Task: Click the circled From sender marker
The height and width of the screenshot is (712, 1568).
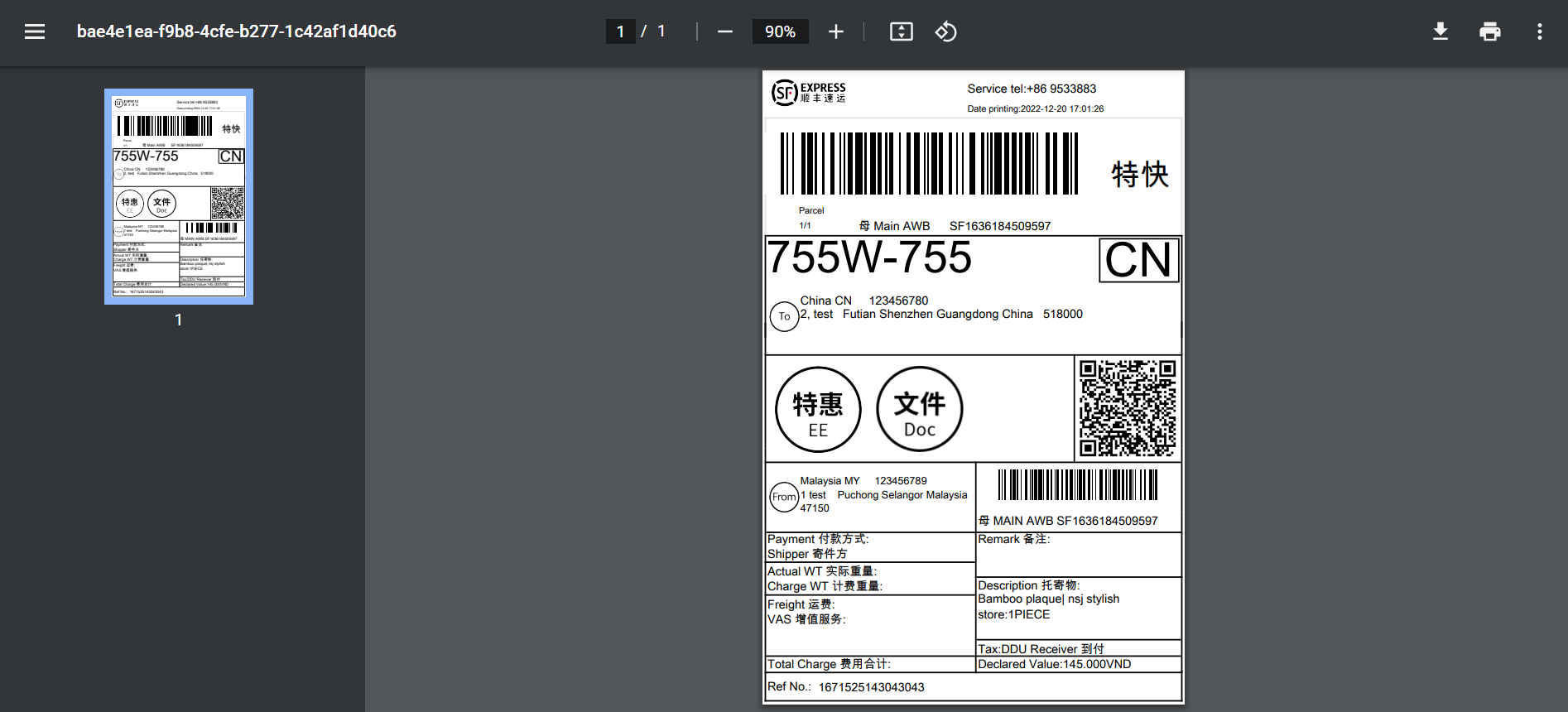Action: tap(784, 497)
